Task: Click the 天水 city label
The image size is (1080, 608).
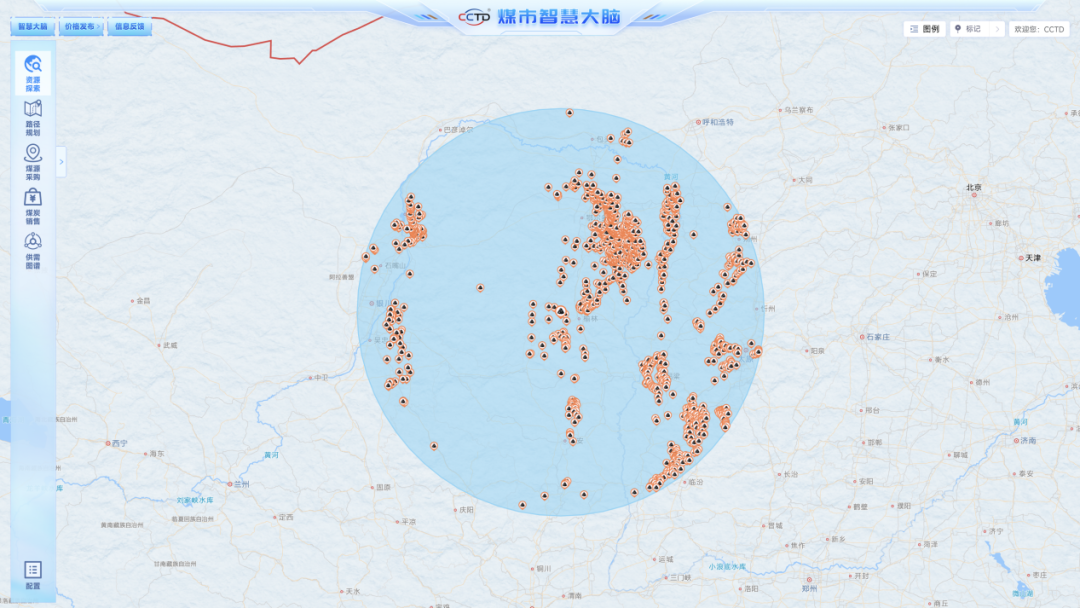Action: click(353, 591)
